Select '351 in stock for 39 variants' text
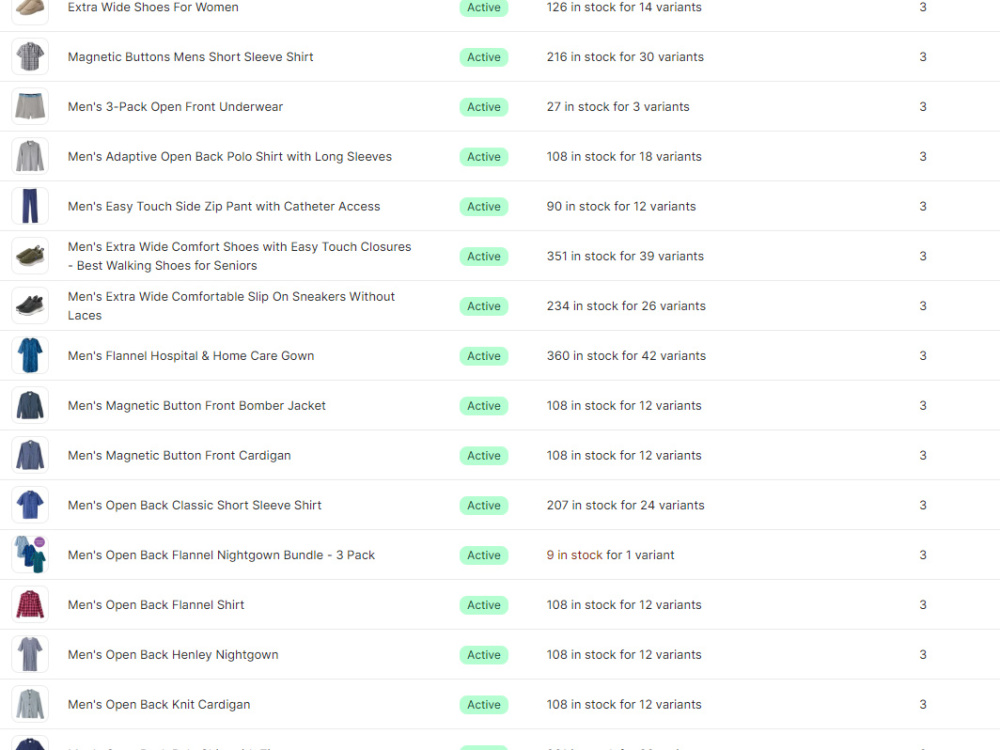The image size is (1000, 750). tap(625, 256)
